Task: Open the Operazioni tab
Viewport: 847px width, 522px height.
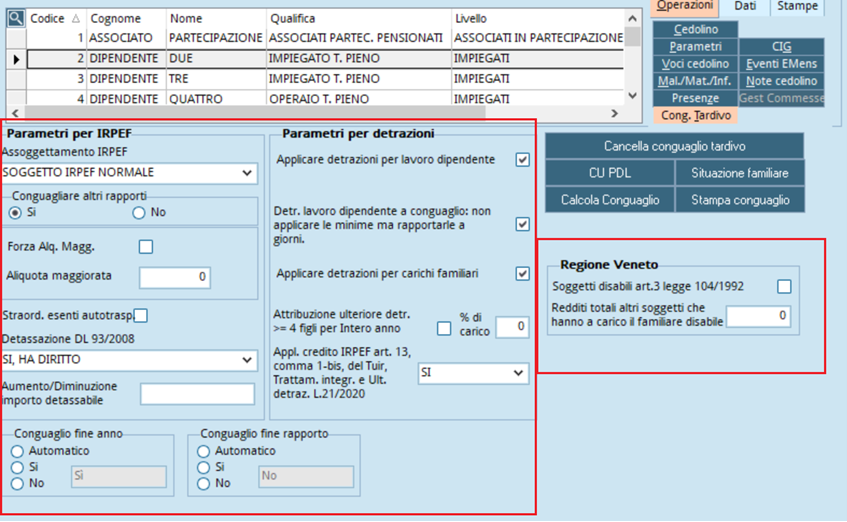Action: 685,6
